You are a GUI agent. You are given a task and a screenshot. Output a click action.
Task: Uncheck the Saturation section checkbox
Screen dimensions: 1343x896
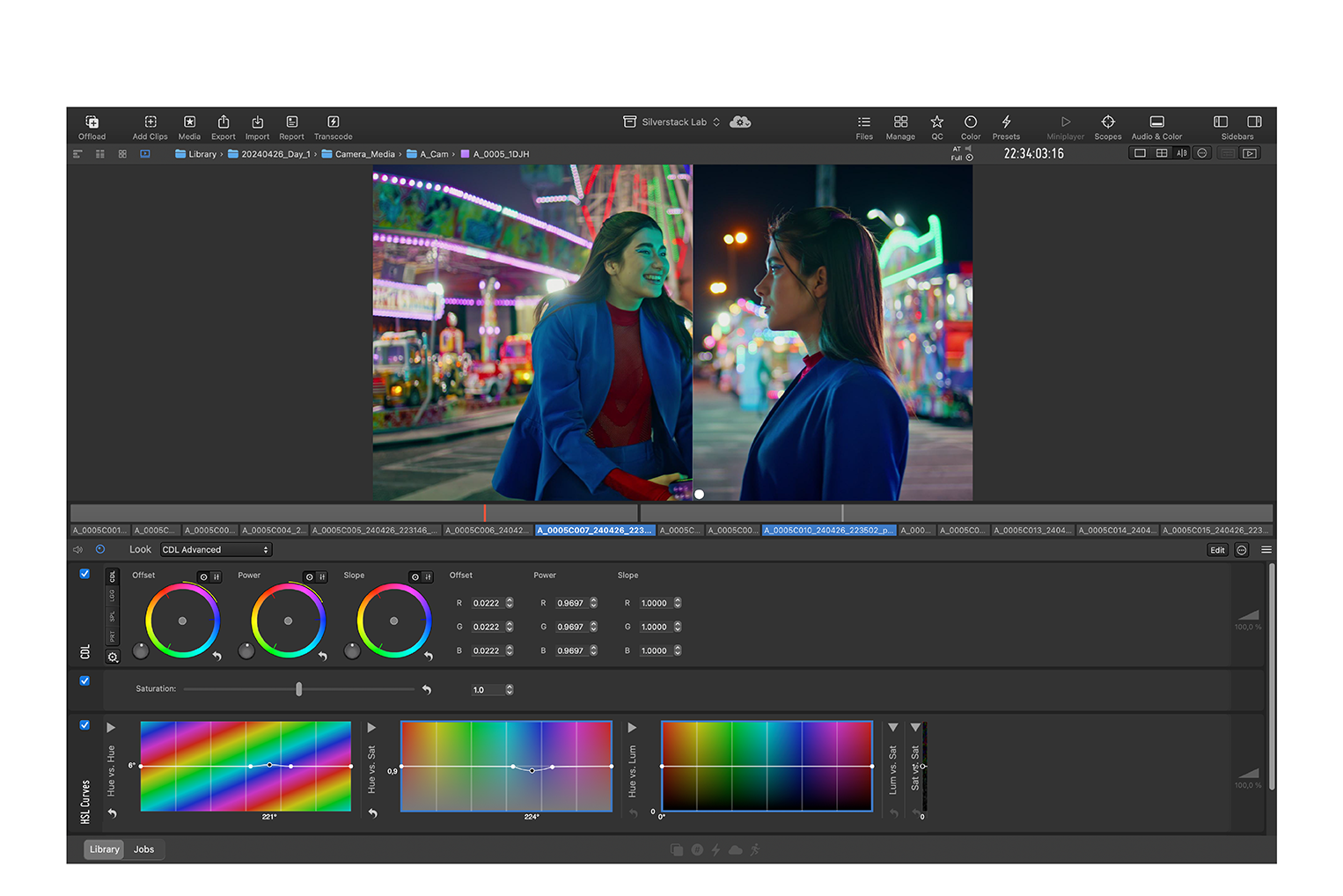tap(84, 681)
